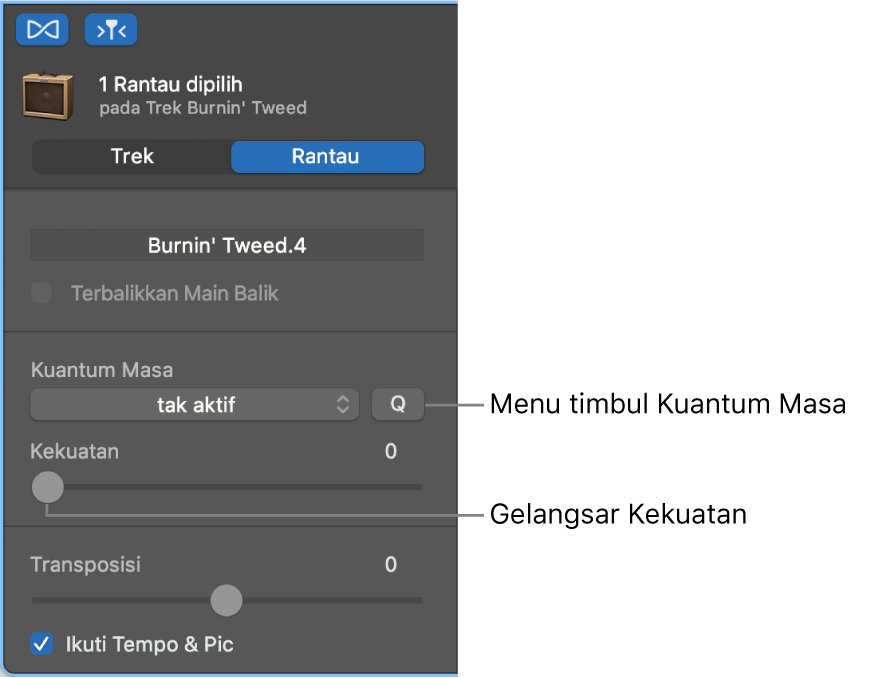Select the Rantau tab

click(x=327, y=156)
